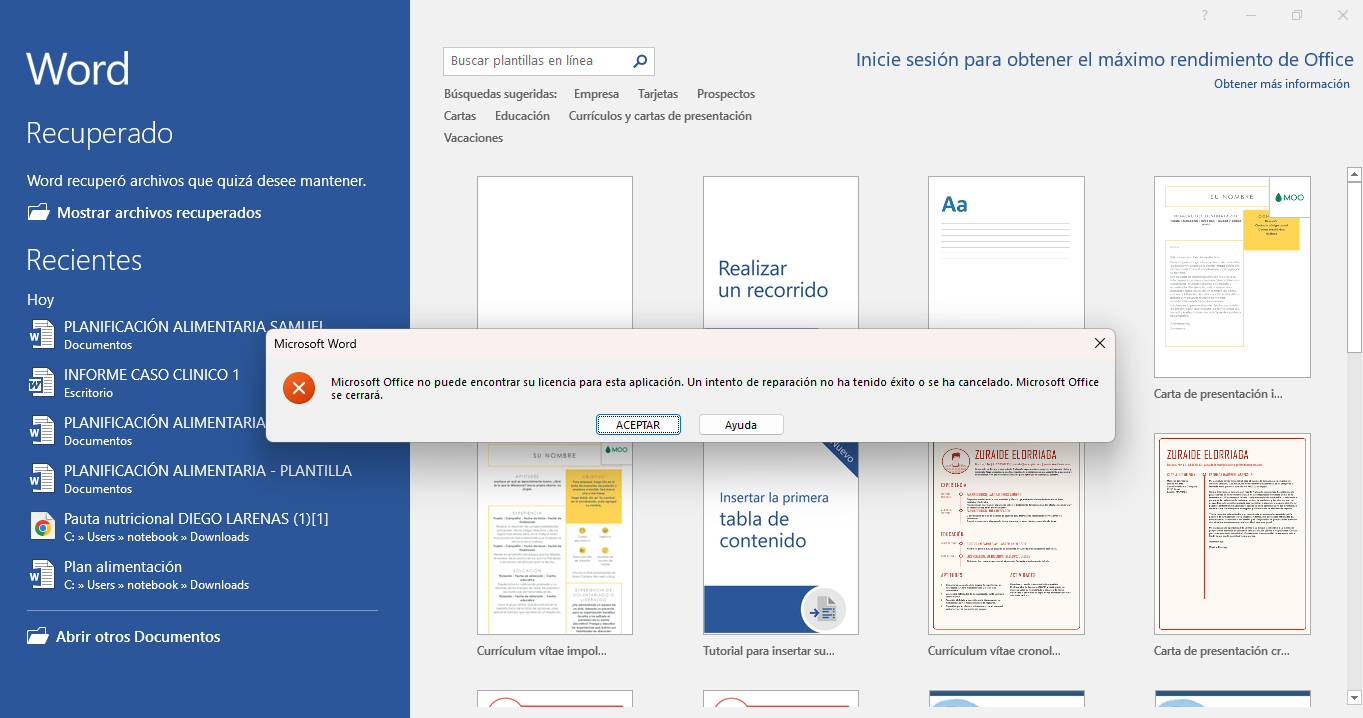Screen dimensions: 1363x718
Task: Click ACEPTAR in the license error dialog
Action: (638, 425)
